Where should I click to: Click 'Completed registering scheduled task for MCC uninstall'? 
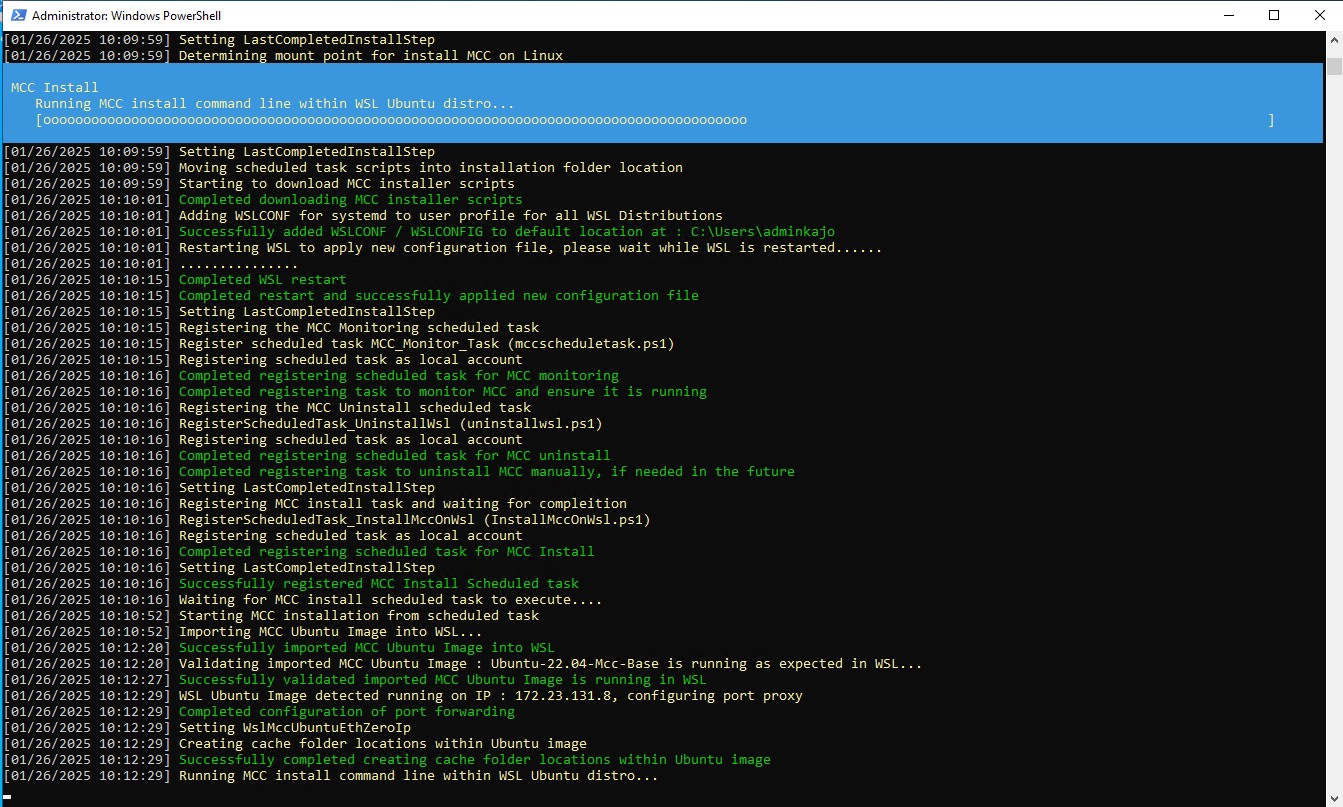(395, 456)
